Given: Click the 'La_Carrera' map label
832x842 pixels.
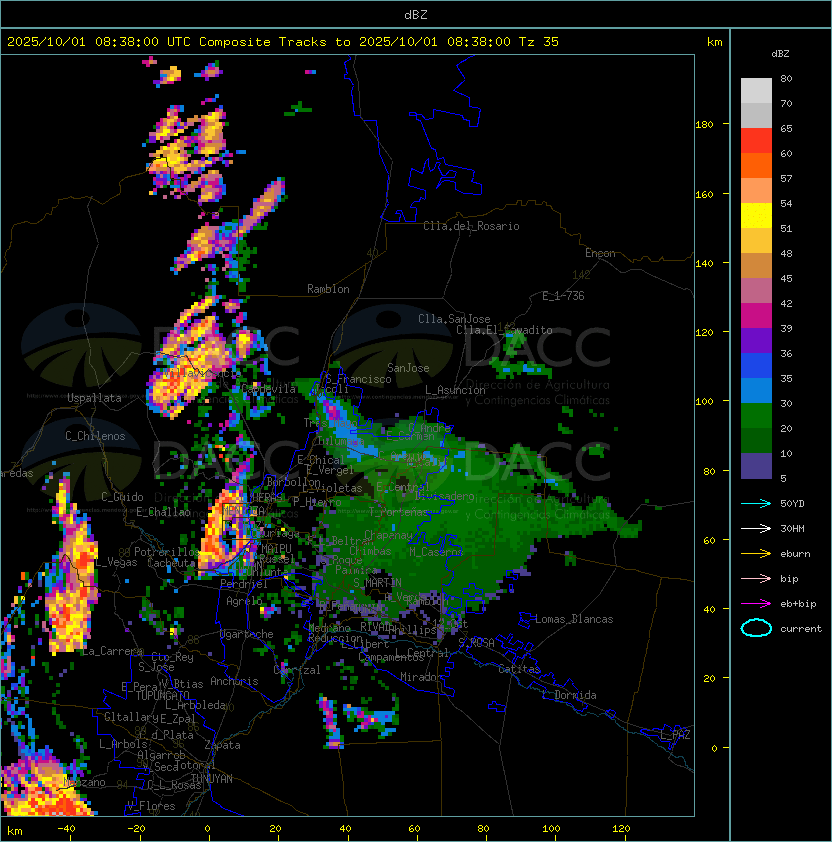Looking at the screenshot, I should click(x=112, y=651).
